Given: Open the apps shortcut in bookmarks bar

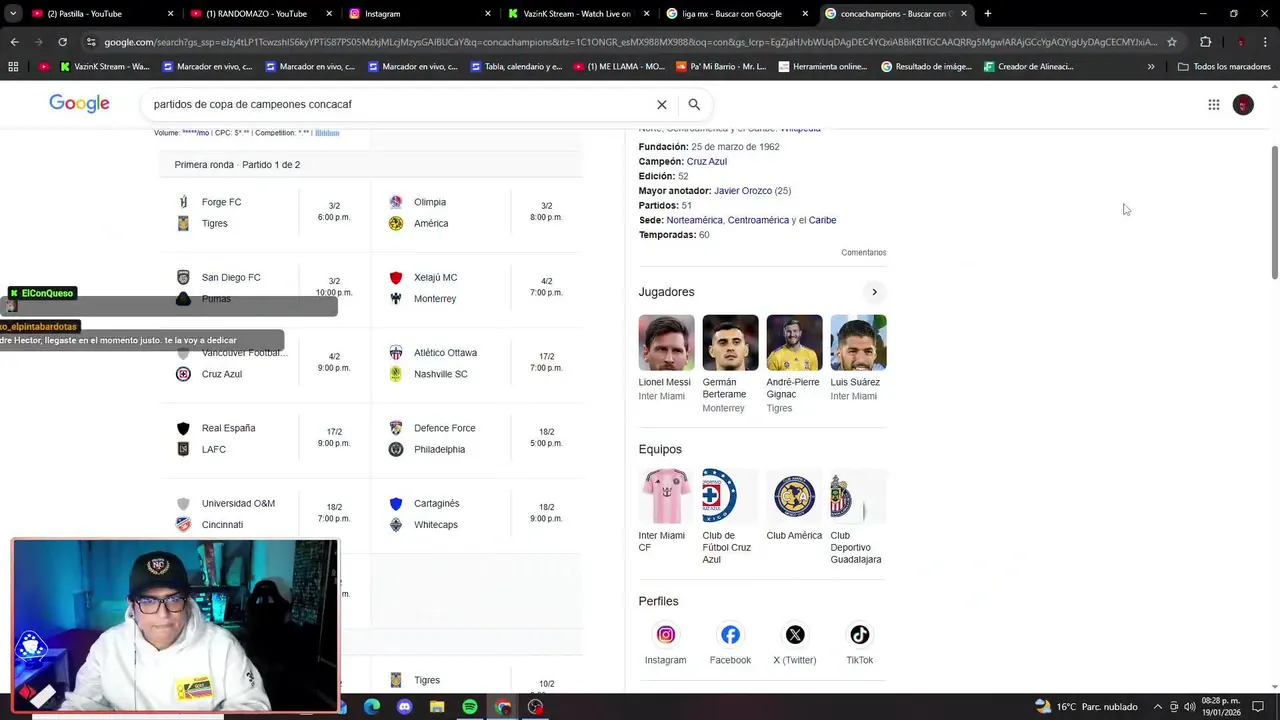Looking at the screenshot, I should [x=13, y=67].
